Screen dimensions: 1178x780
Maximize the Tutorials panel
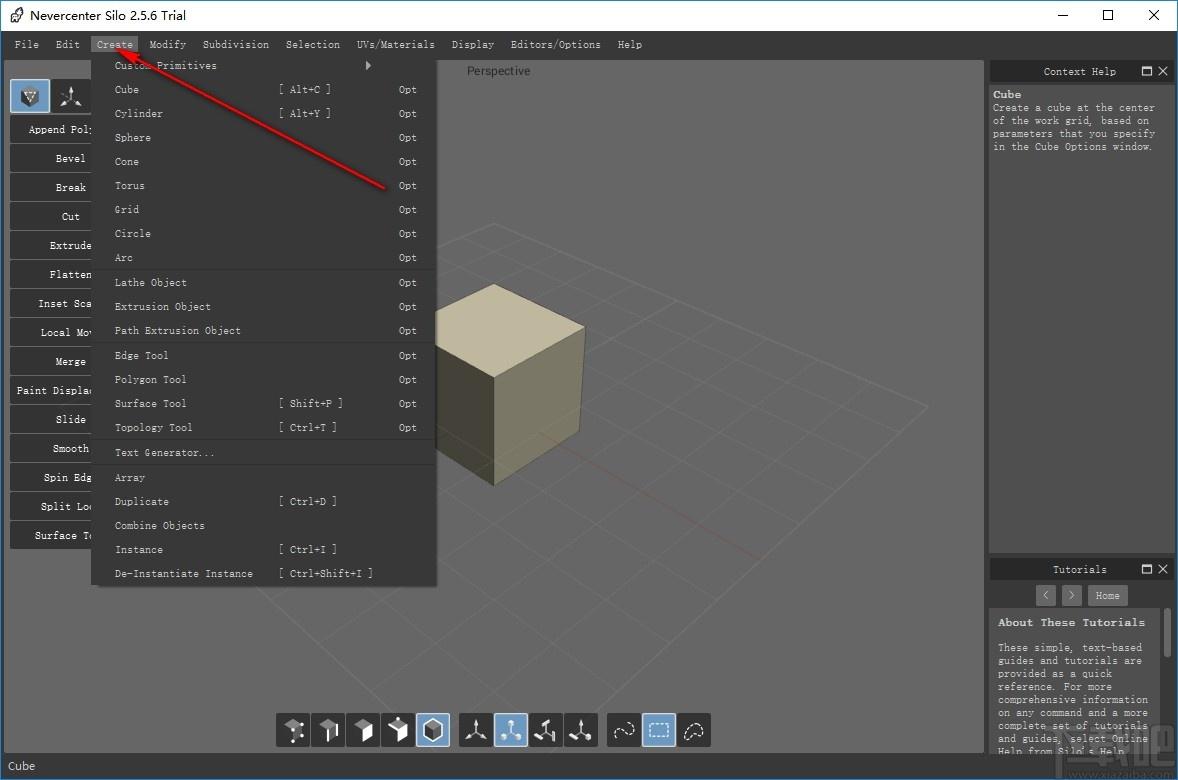click(1146, 569)
